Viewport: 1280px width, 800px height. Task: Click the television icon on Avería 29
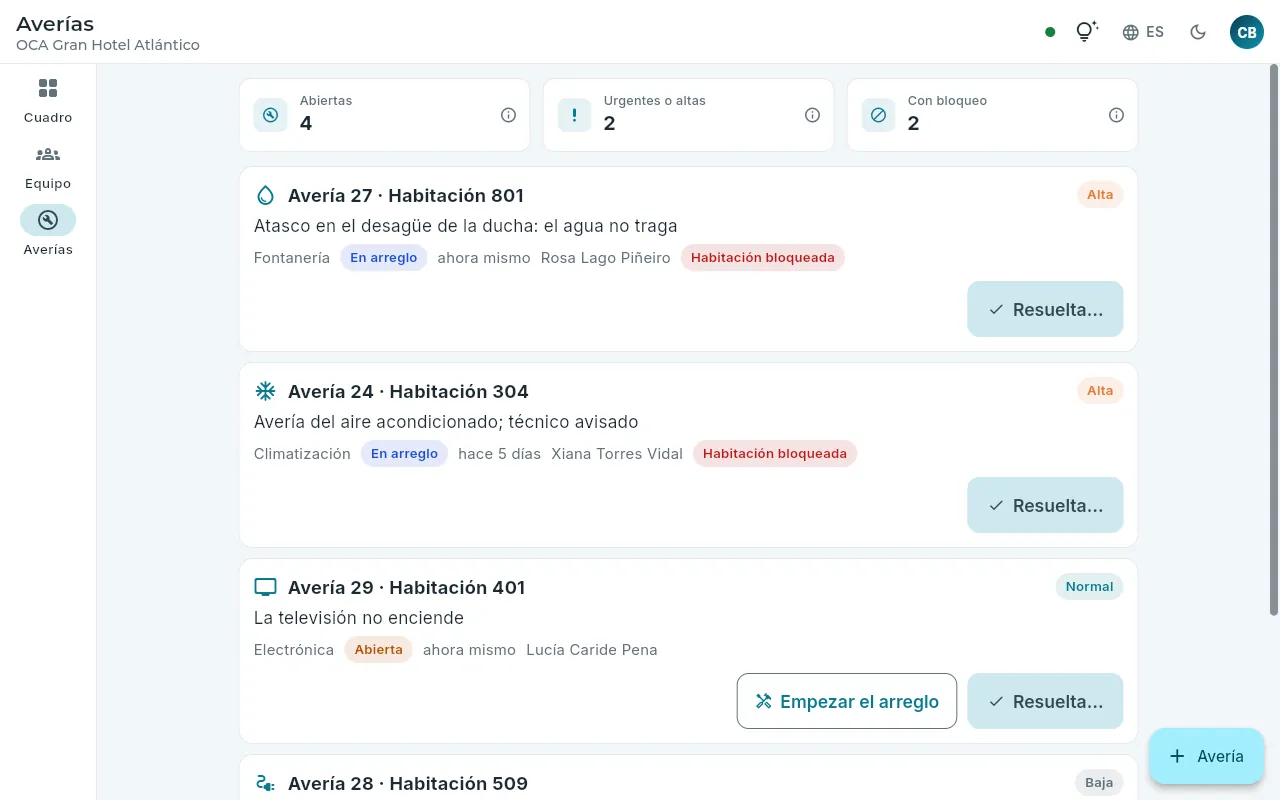pos(265,587)
